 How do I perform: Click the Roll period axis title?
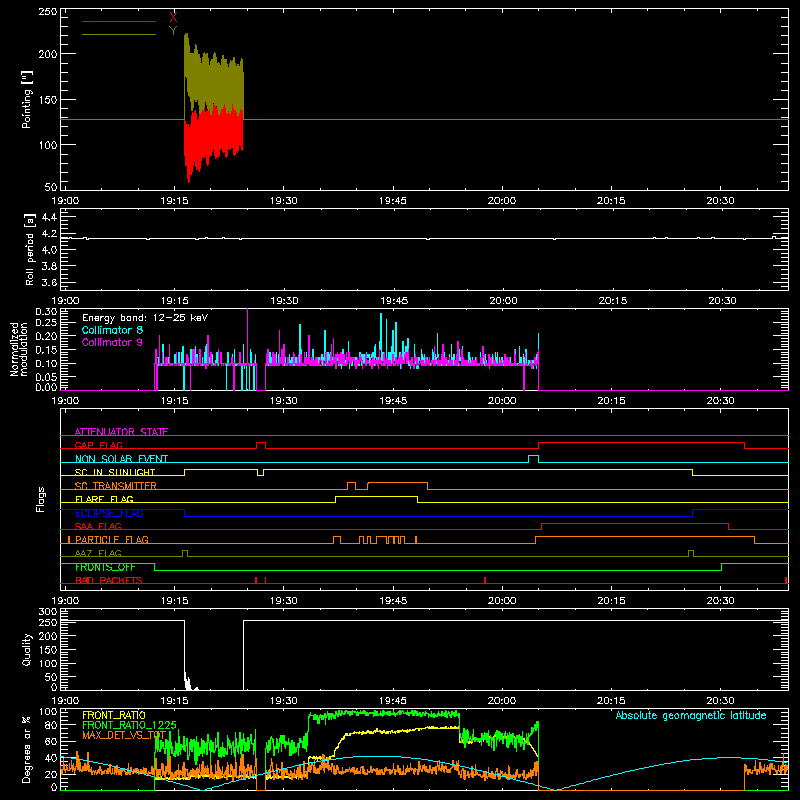tap(29, 249)
